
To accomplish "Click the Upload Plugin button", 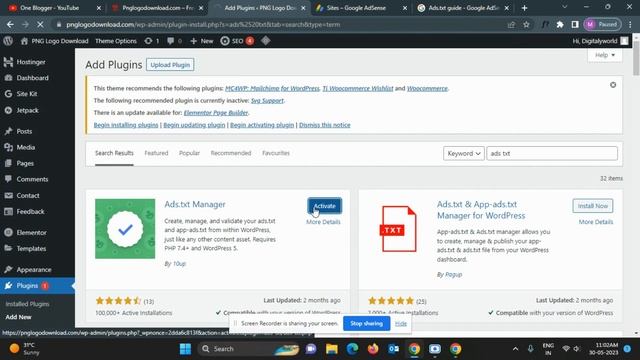I will tap(170, 65).
